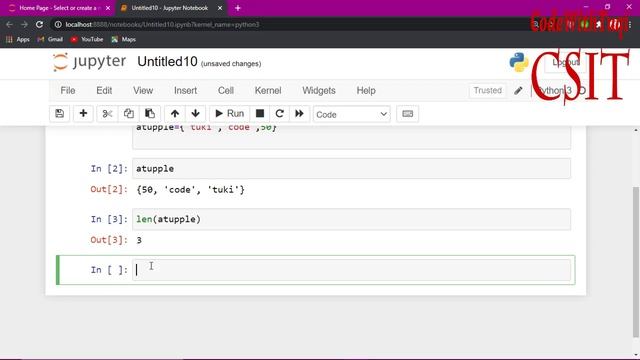Select the atupple cell In [2]

tap(351, 169)
